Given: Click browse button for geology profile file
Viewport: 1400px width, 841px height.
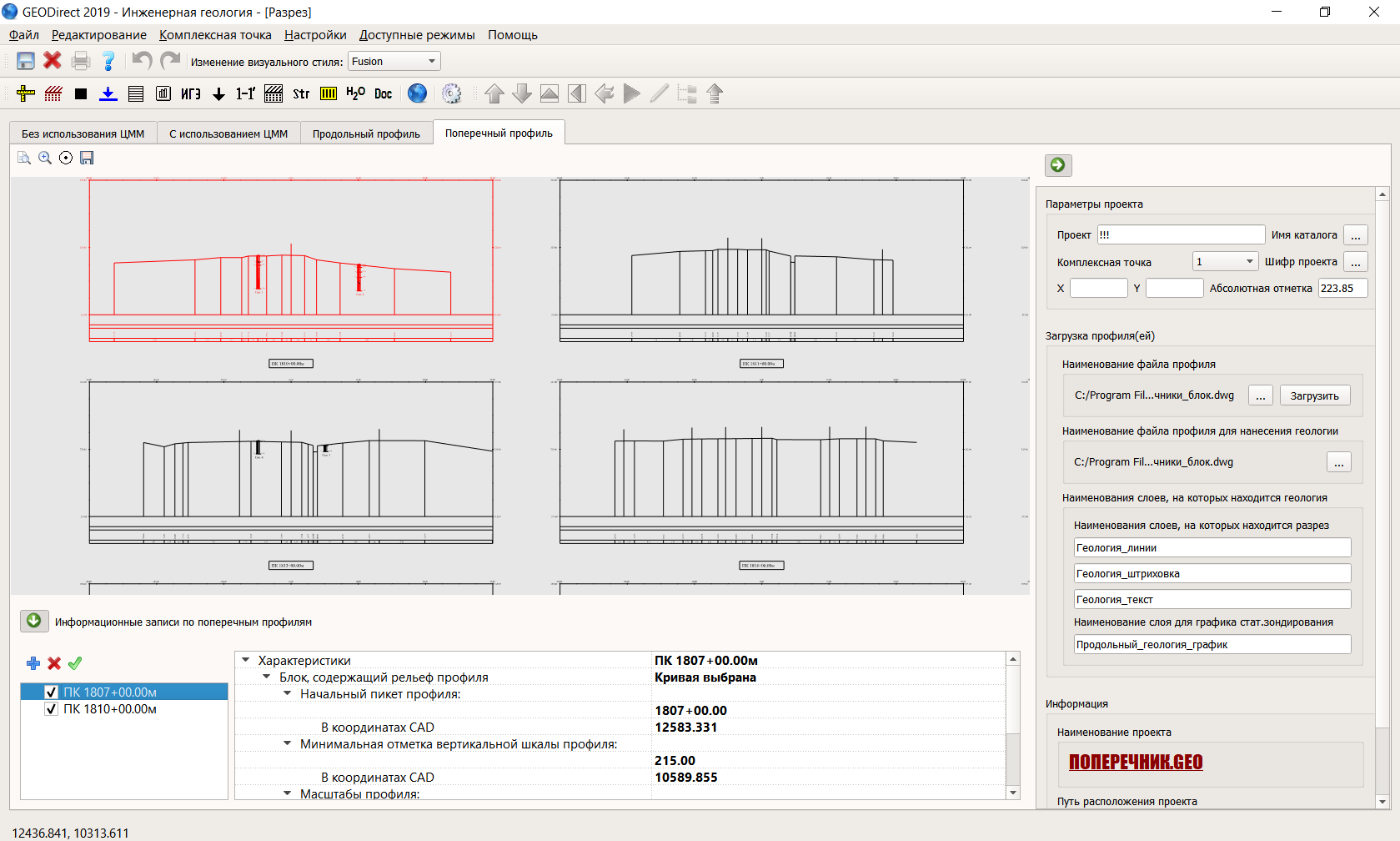Looking at the screenshot, I should (x=1339, y=462).
